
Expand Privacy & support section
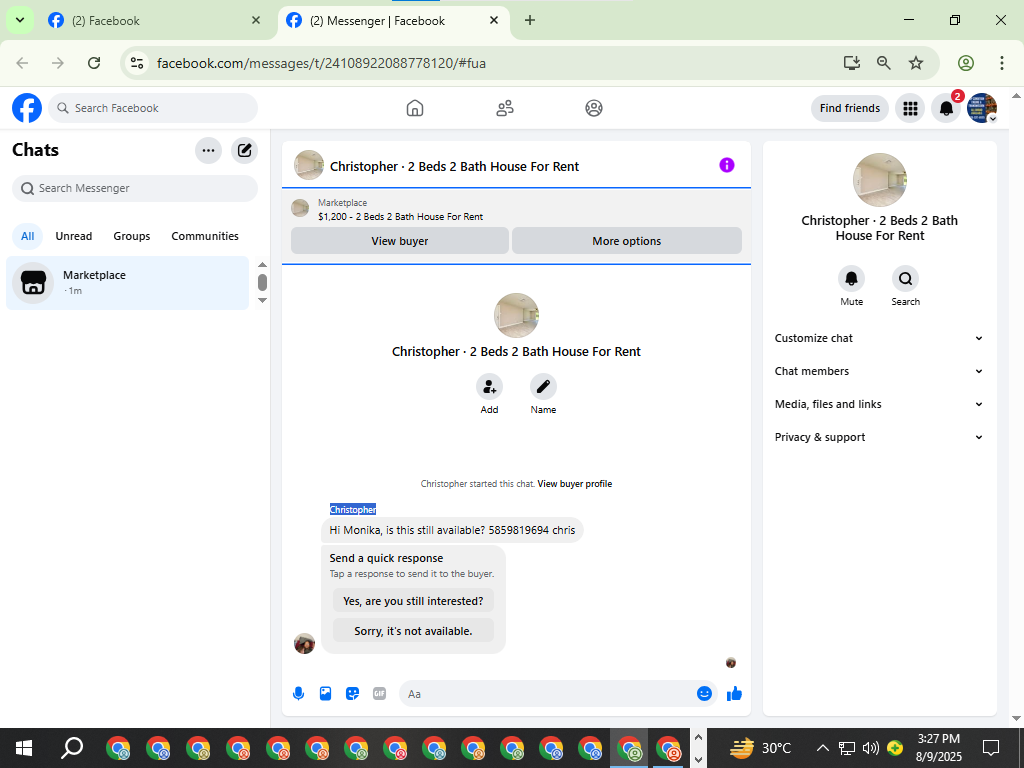879,437
